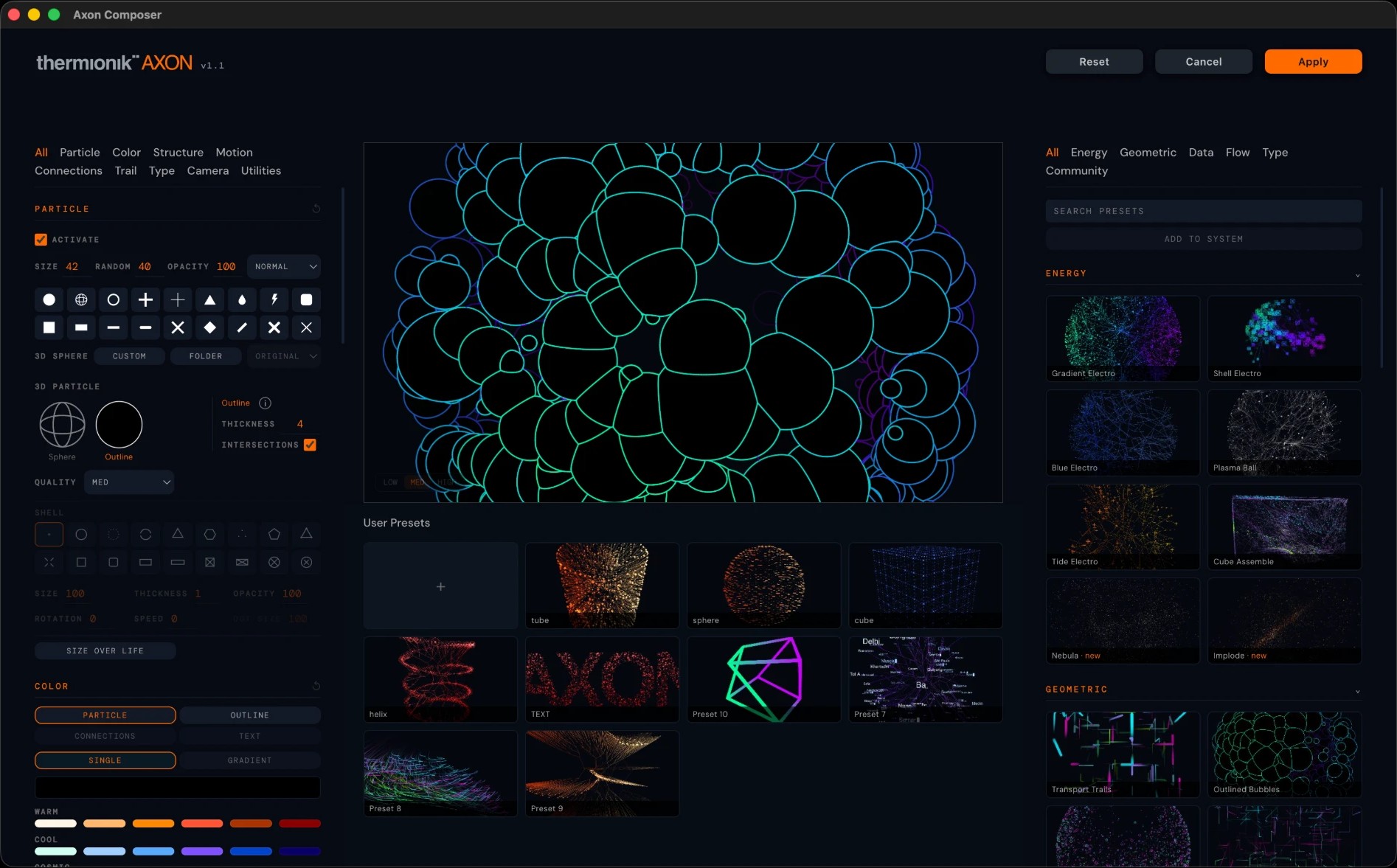
Task: Reset the Color section with its icon
Action: [316, 686]
